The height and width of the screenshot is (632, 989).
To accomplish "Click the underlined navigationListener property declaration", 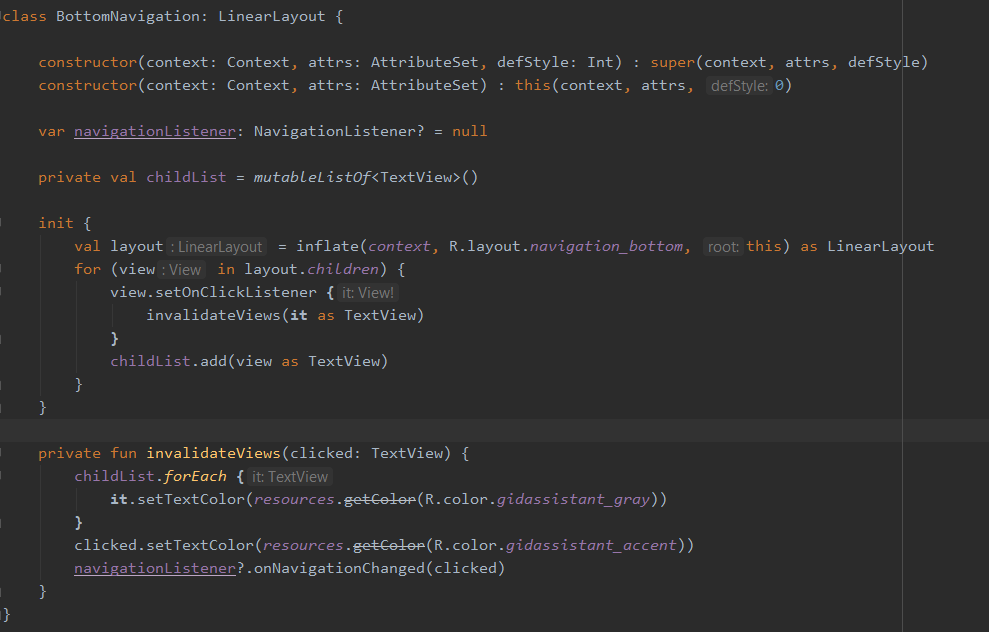I will point(155,131).
